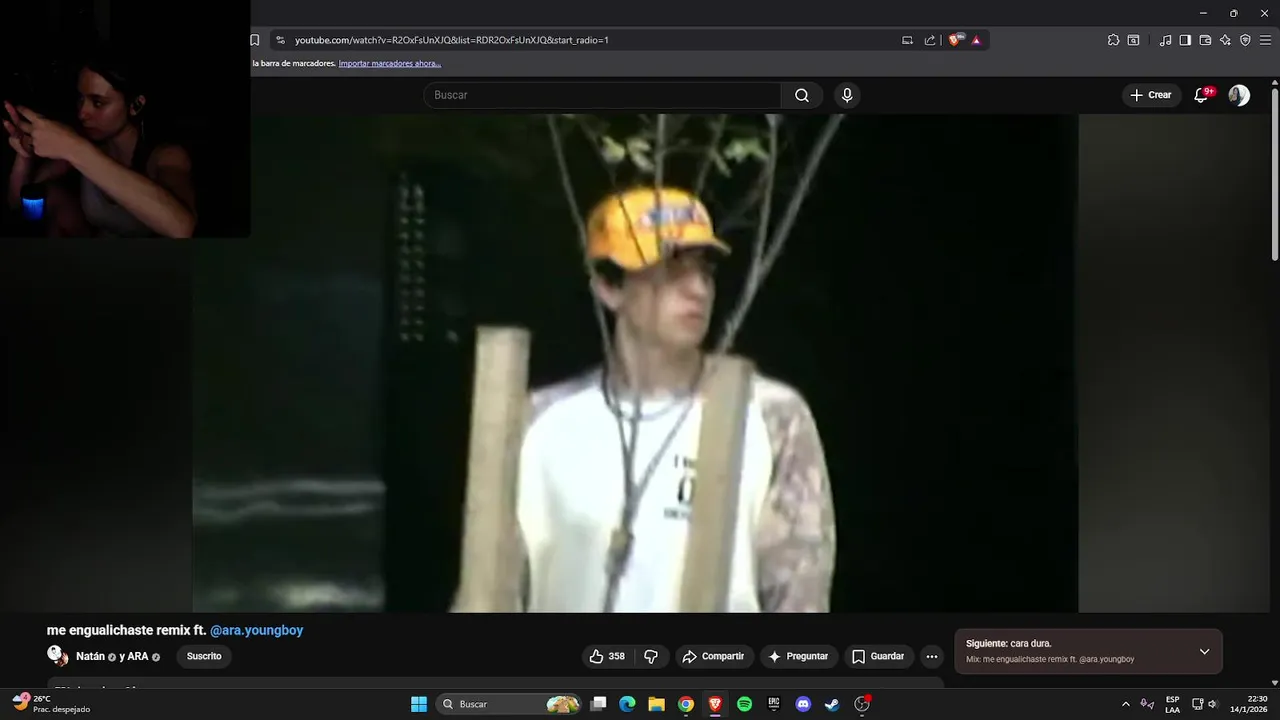Open the site settings icon in address bar

(x=280, y=40)
